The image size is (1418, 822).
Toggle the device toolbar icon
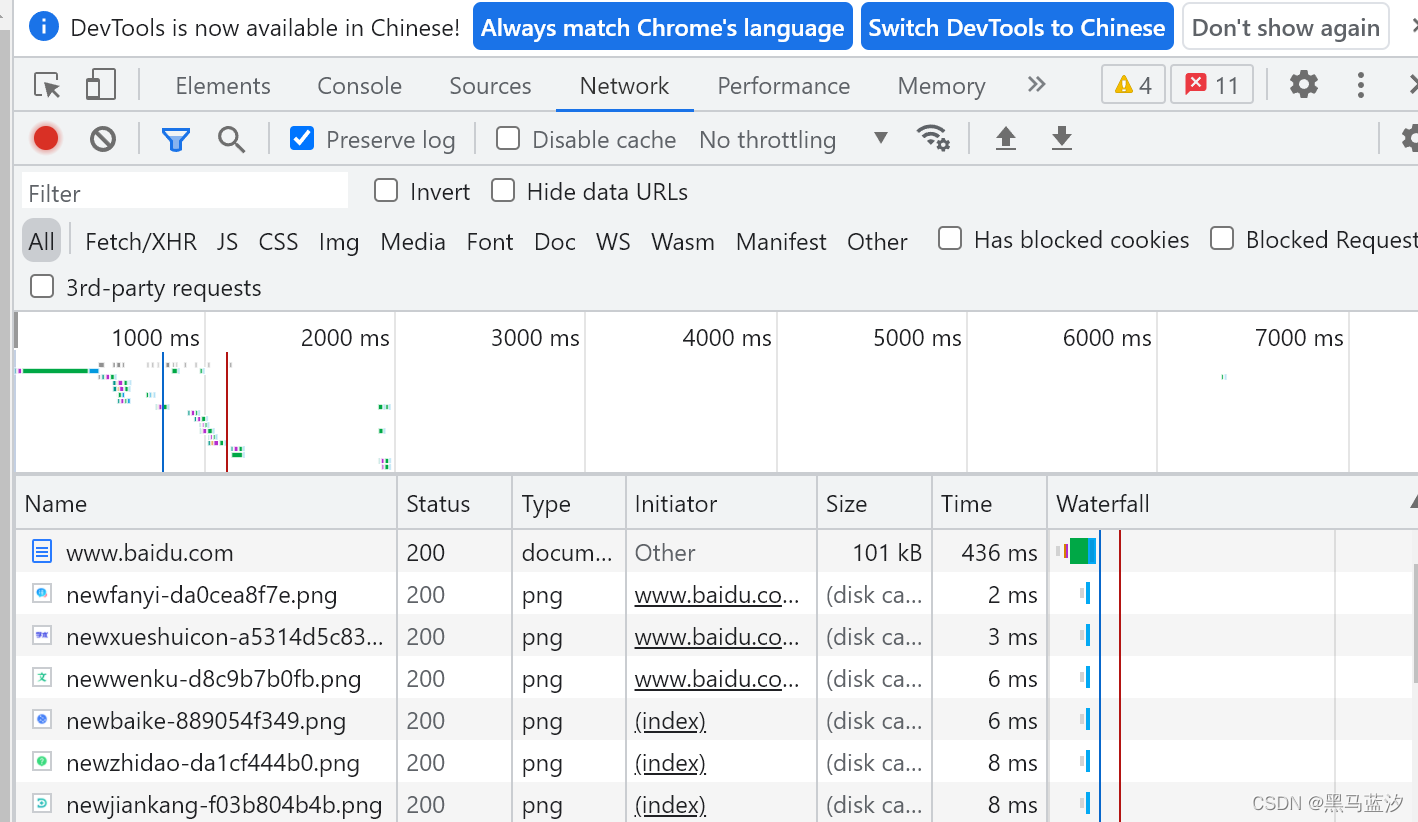[x=100, y=86]
